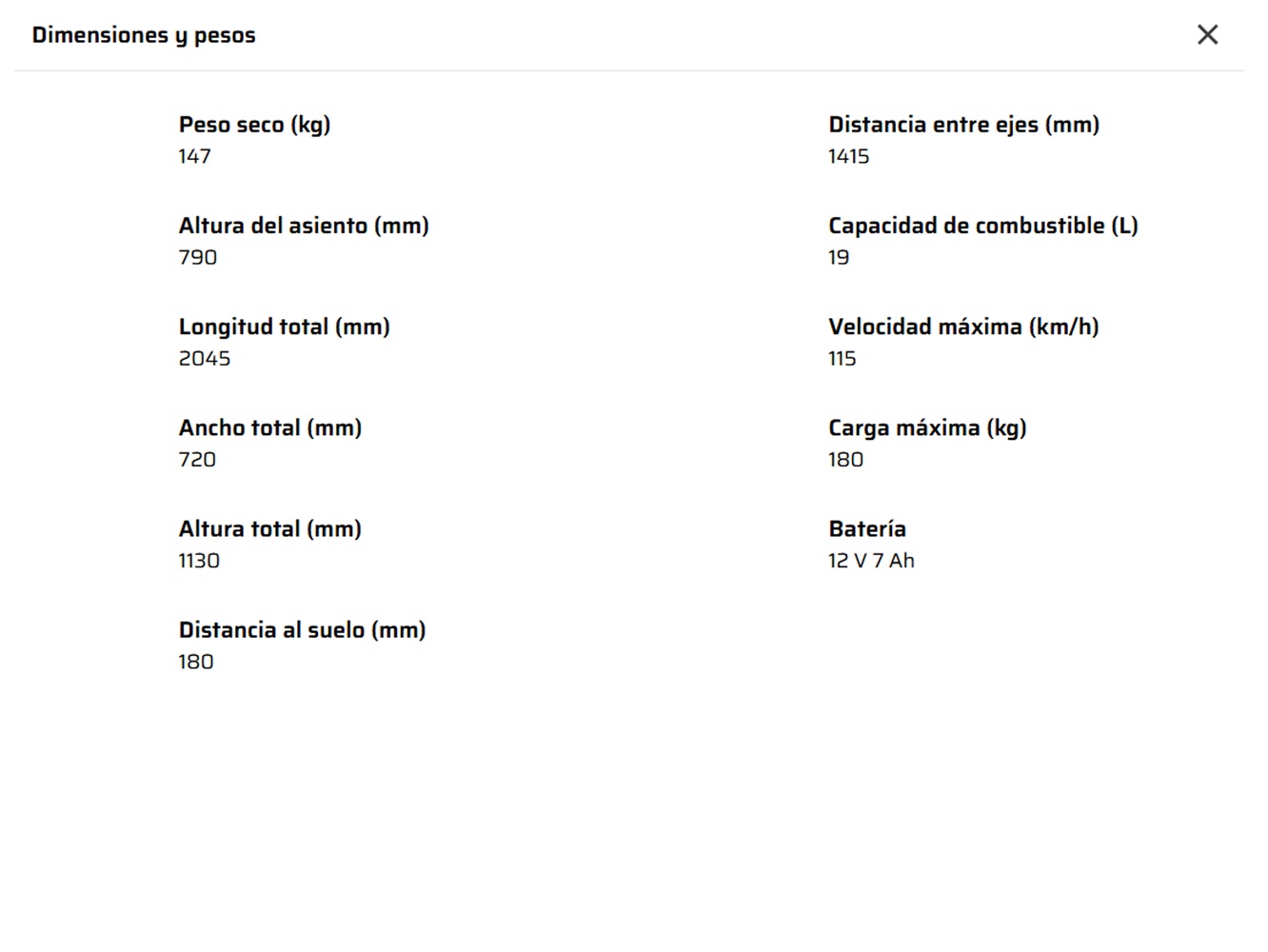Click the 12 V 7 Ah battery value
The width and height of the screenshot is (1268, 952).
pyautogui.click(x=871, y=560)
